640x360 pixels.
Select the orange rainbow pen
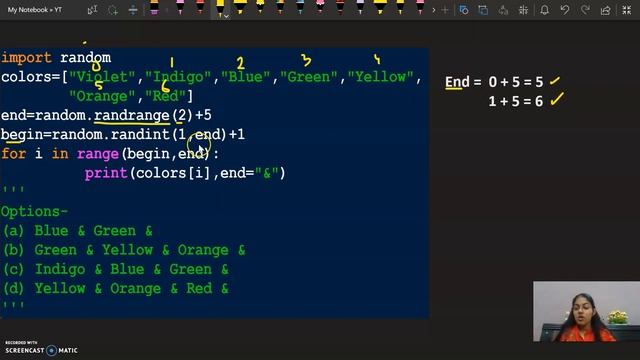coord(280,7)
